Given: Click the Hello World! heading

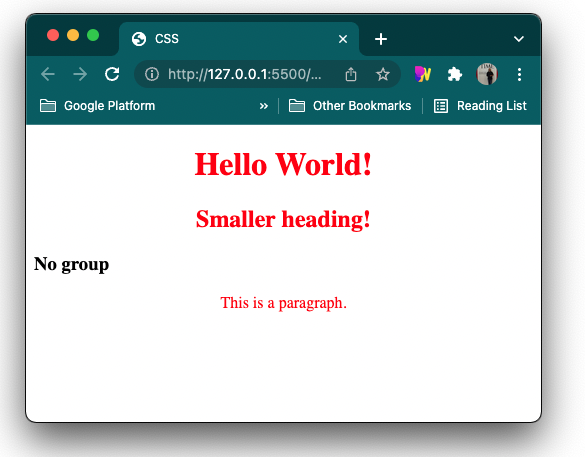Looking at the screenshot, I should point(283,165).
